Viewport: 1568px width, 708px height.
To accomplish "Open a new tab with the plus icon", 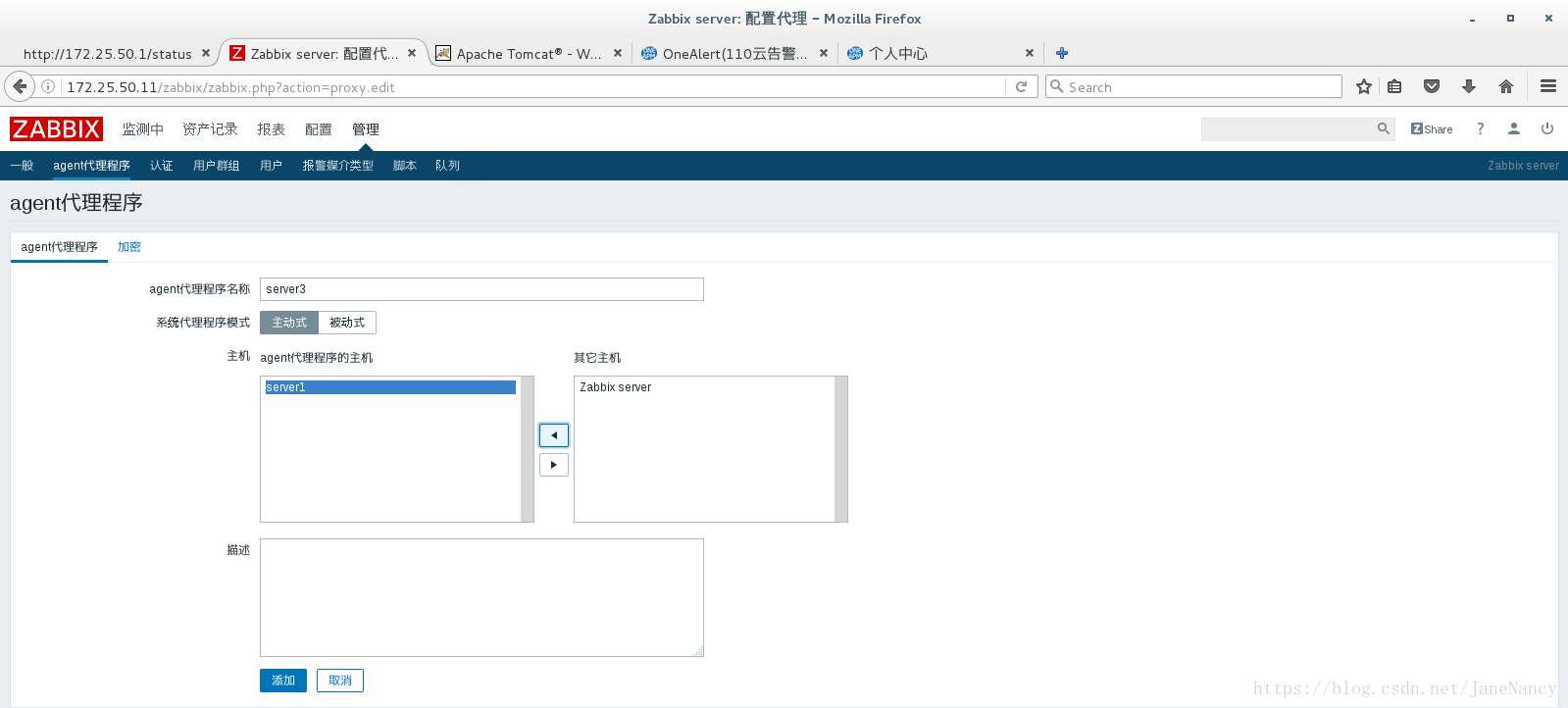I will click(x=1061, y=53).
